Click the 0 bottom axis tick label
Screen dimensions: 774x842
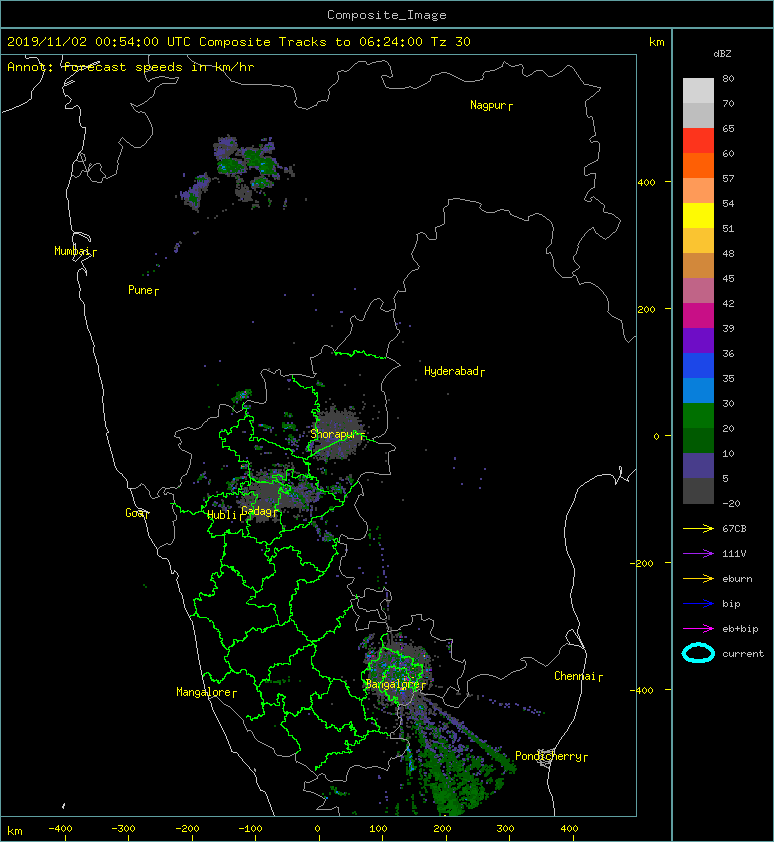[317, 829]
